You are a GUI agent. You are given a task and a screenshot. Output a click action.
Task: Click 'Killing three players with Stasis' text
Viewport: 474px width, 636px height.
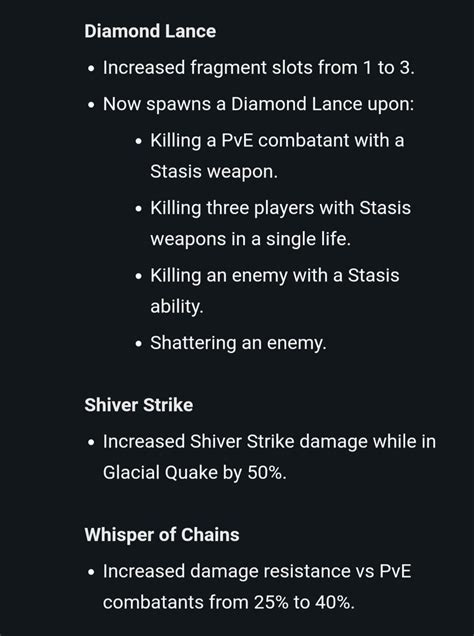(x=281, y=208)
